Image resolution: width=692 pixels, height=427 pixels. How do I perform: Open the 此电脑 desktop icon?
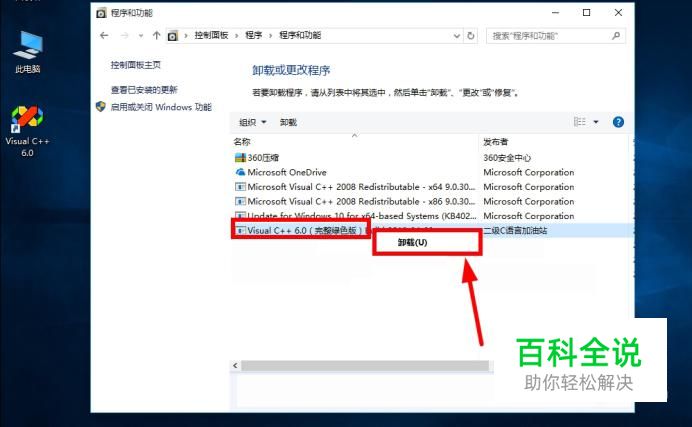28,52
